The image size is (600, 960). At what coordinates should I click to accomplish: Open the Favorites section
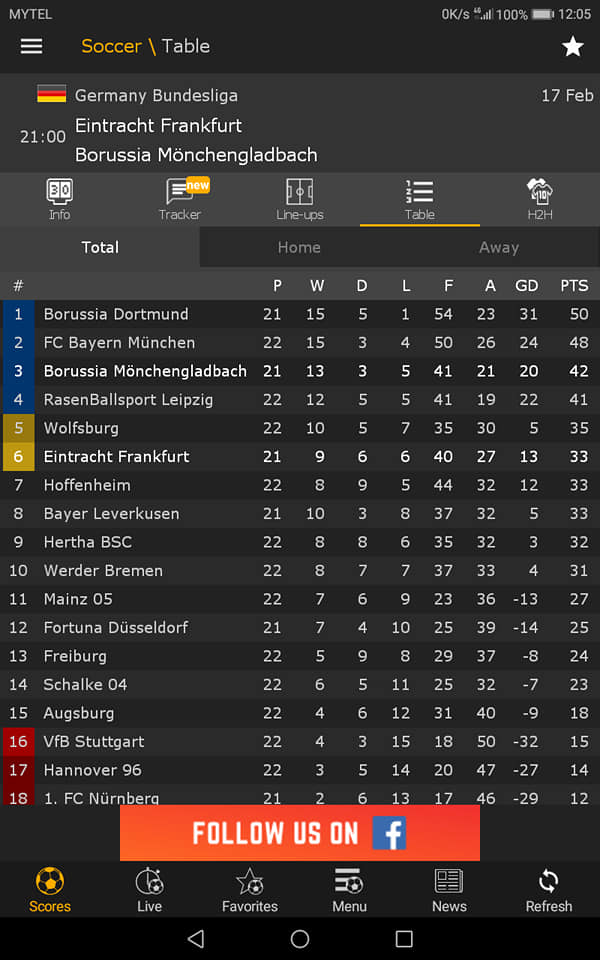click(x=250, y=890)
